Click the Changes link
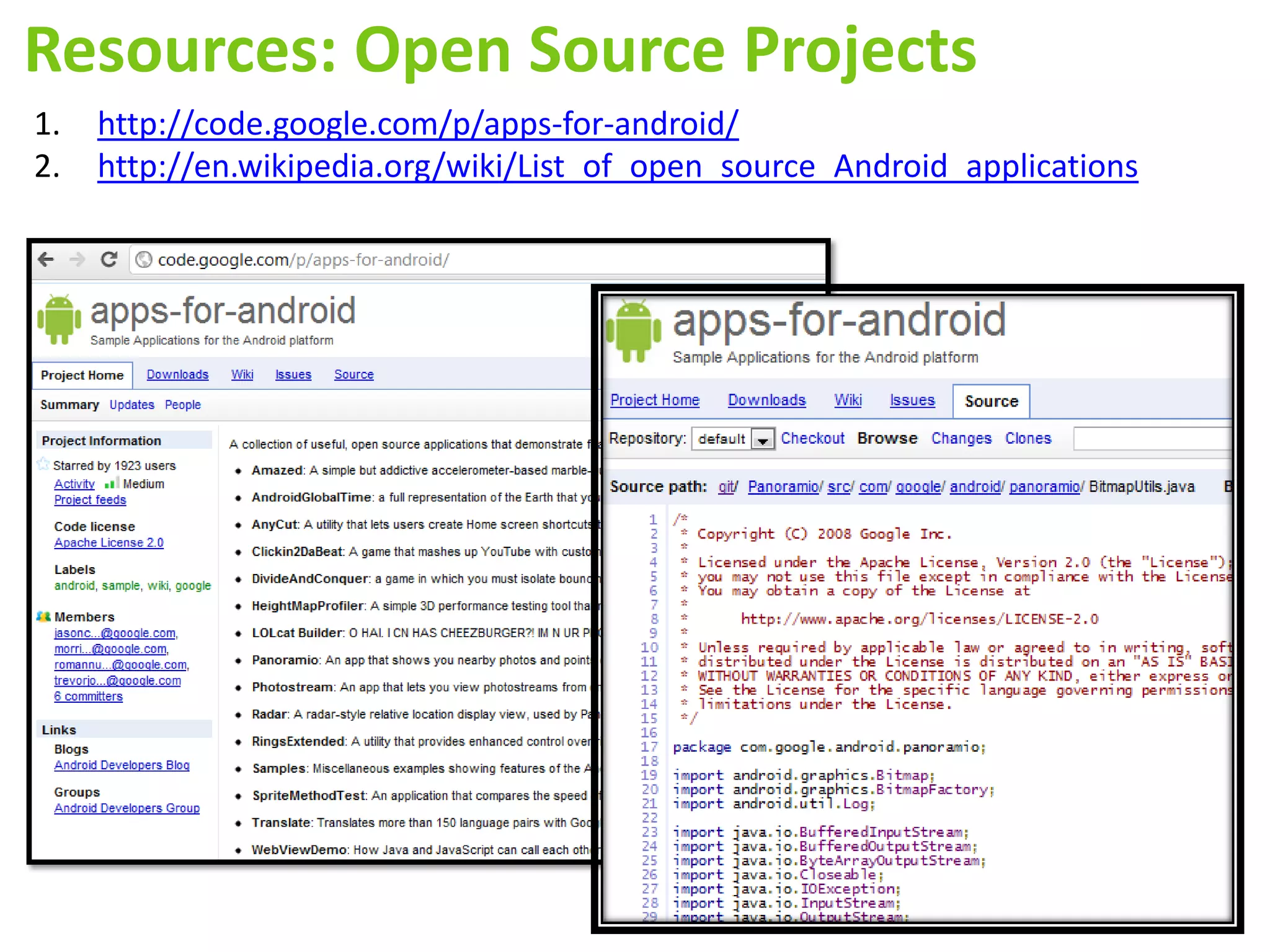Image resolution: width=1270 pixels, height=952 pixels. [961, 438]
